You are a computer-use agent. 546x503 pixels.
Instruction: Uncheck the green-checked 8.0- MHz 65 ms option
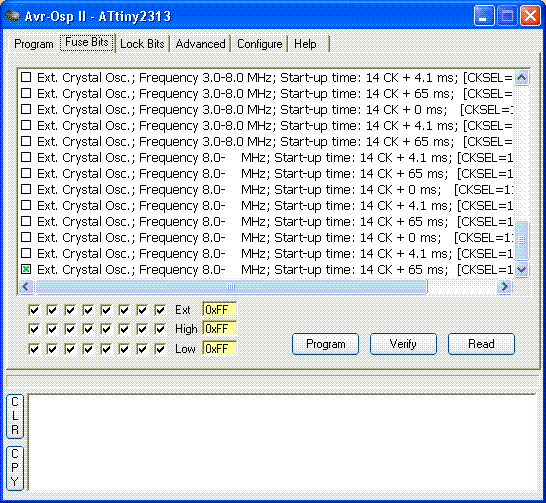26,269
